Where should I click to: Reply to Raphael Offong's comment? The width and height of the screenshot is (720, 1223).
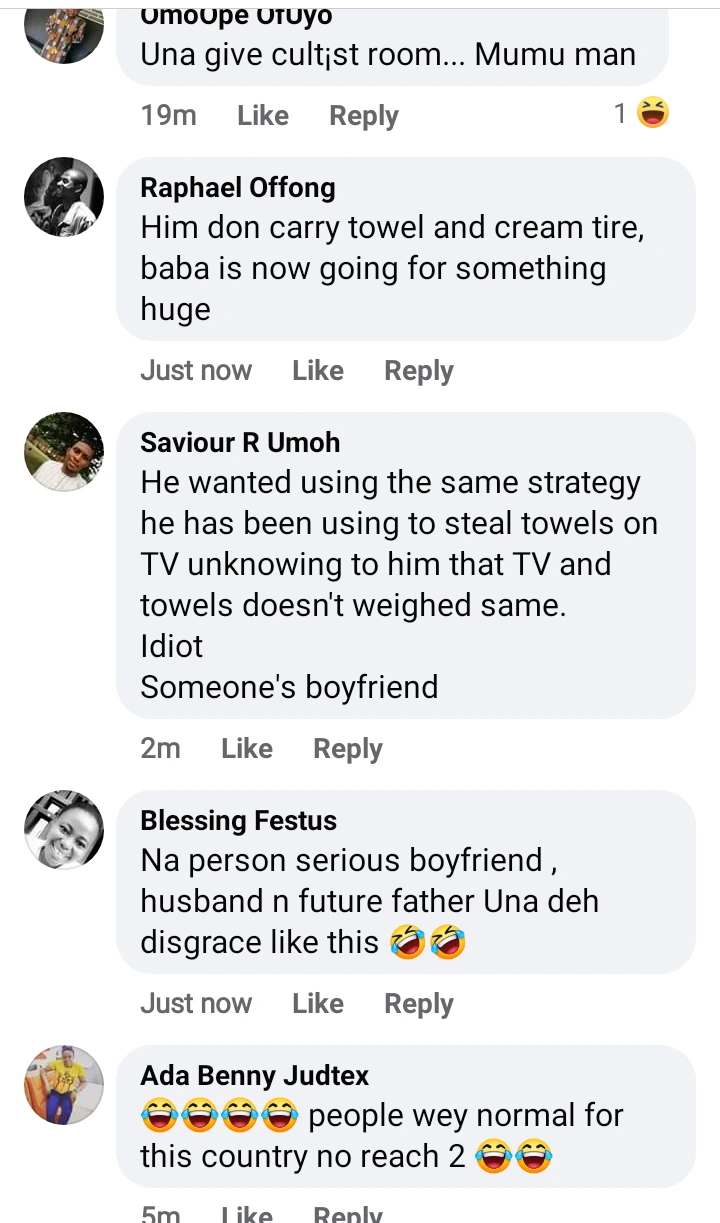pos(418,371)
